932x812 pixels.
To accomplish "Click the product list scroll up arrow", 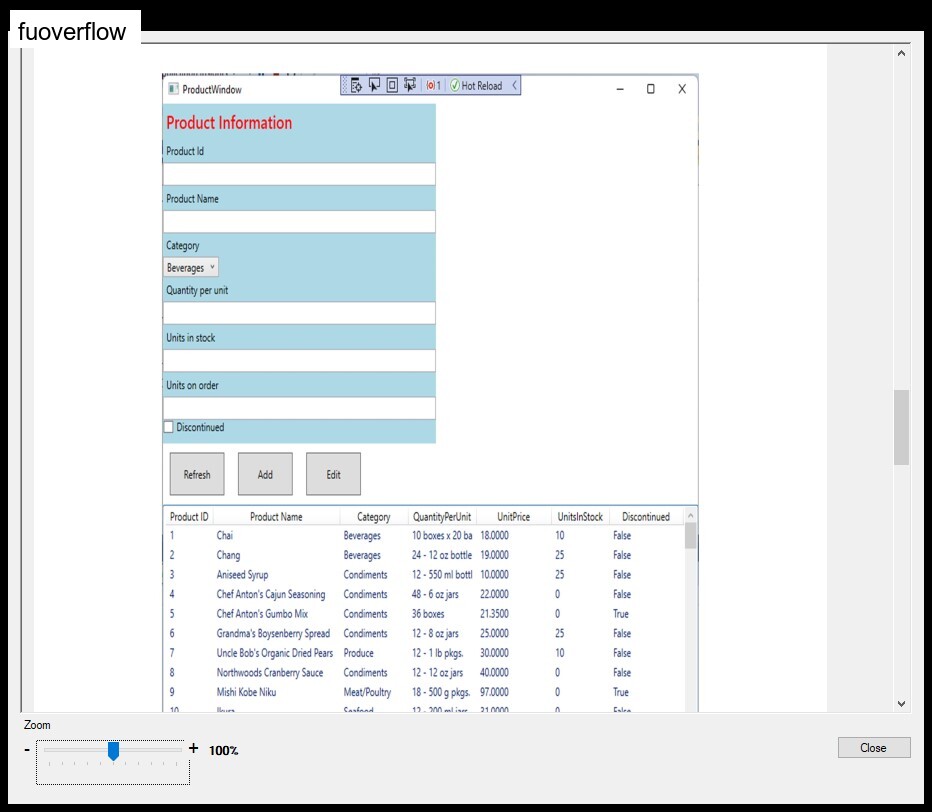I will tap(691, 515).
